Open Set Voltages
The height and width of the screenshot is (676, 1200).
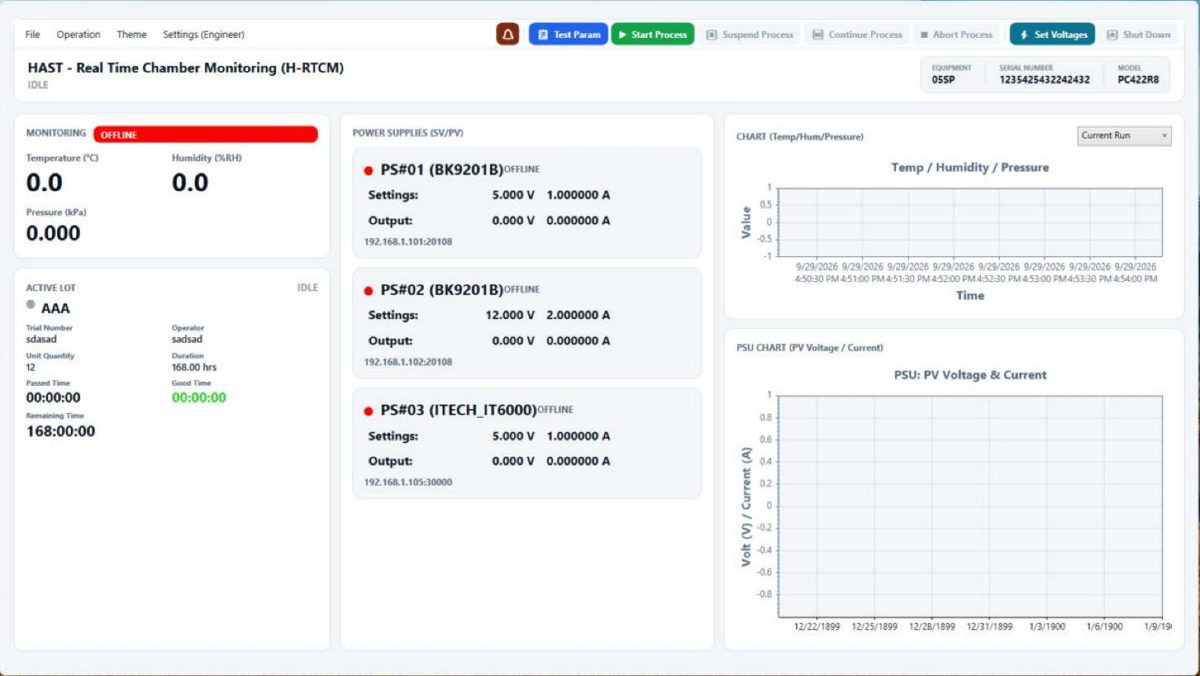coord(1052,34)
